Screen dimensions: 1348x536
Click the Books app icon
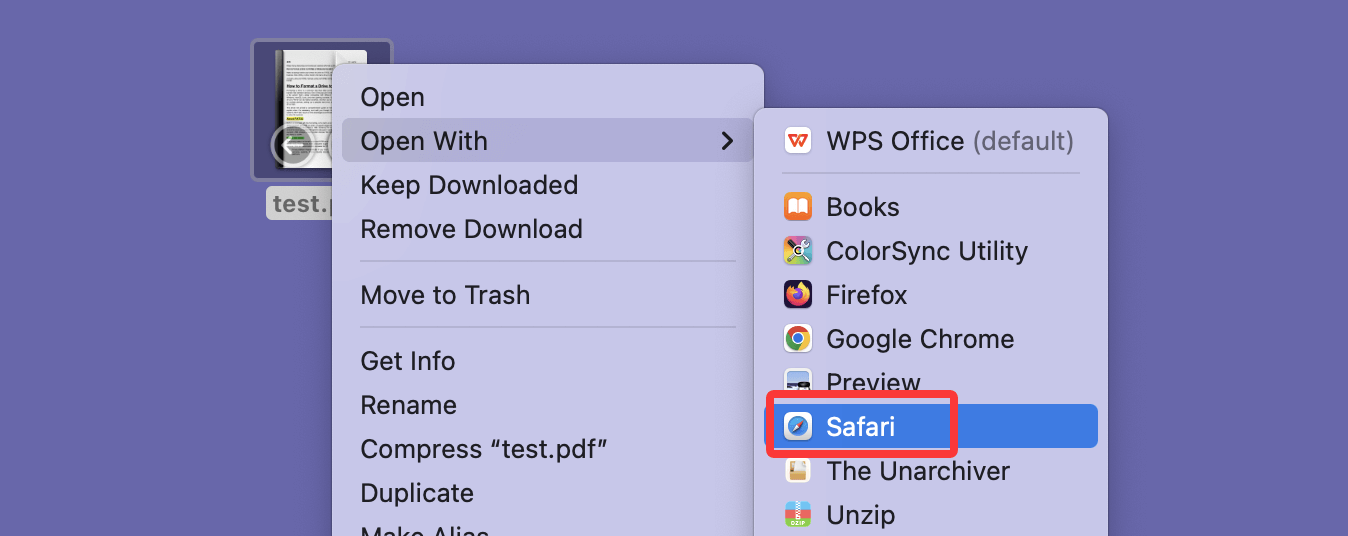tap(798, 207)
